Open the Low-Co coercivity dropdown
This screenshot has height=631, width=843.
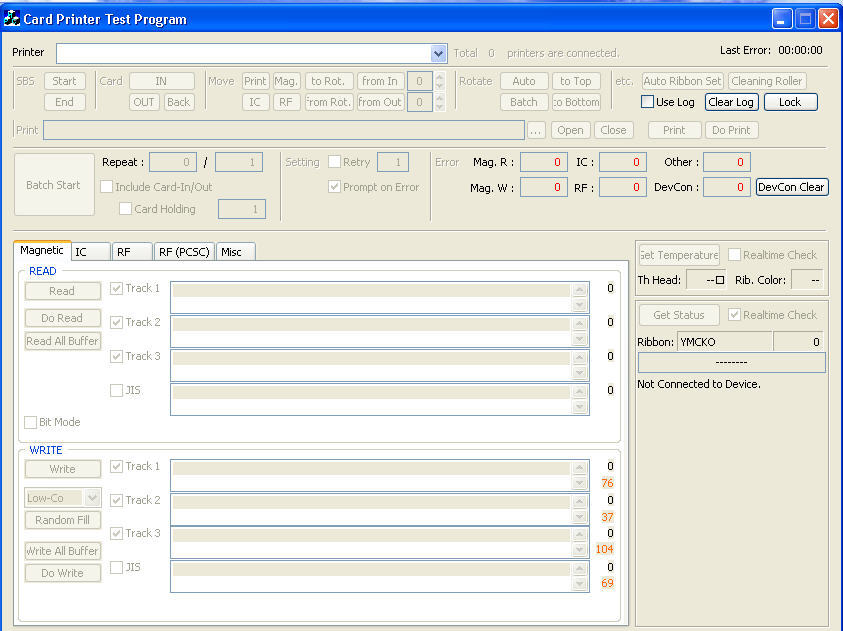[92, 498]
